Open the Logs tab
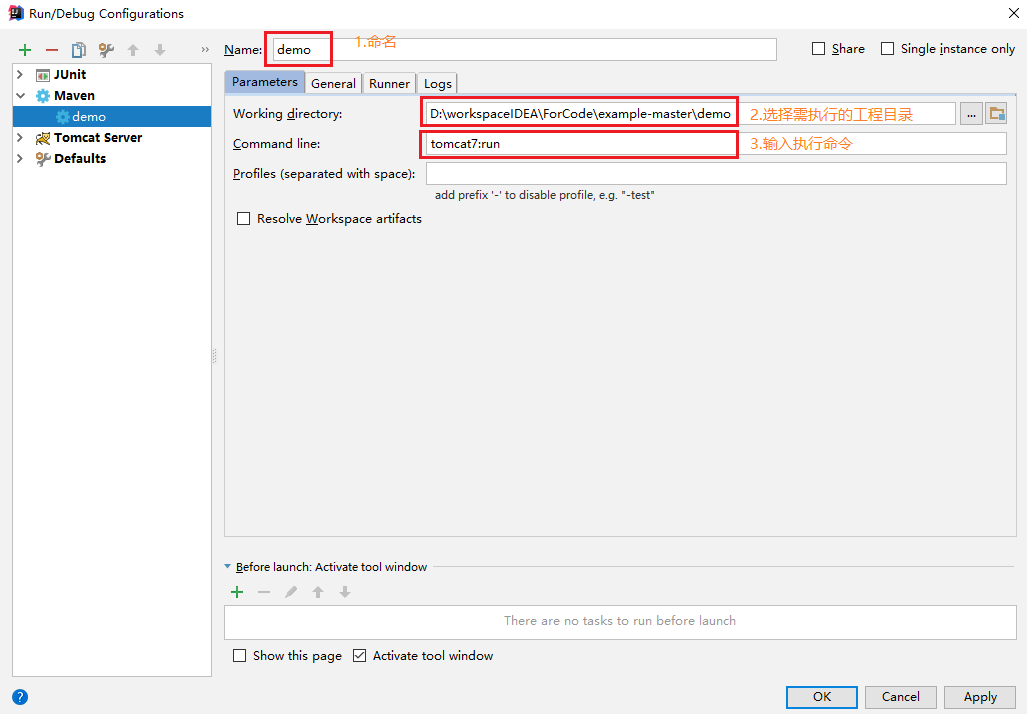The image size is (1027, 714). (x=438, y=83)
